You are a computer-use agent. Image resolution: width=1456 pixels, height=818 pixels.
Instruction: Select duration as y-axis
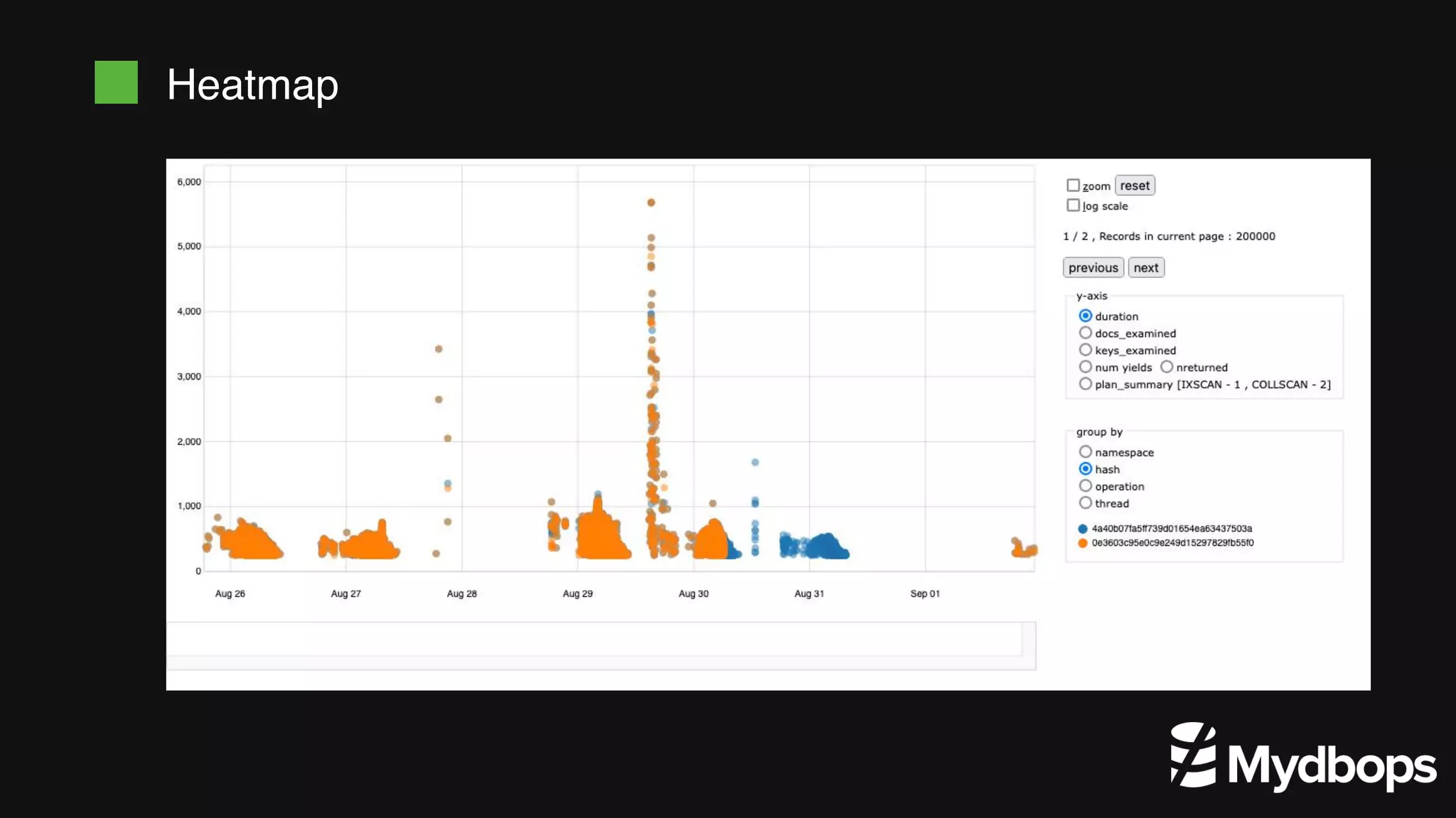pos(1085,316)
